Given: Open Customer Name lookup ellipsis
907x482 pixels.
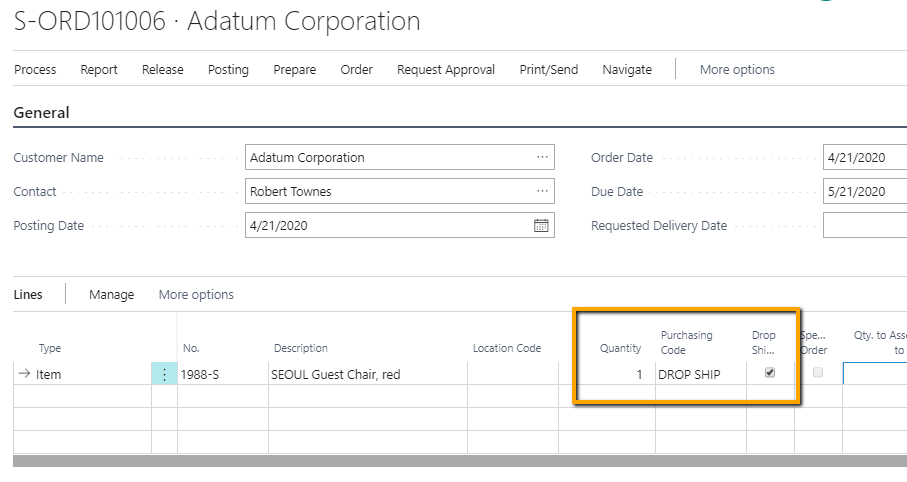Looking at the screenshot, I should [x=542, y=157].
